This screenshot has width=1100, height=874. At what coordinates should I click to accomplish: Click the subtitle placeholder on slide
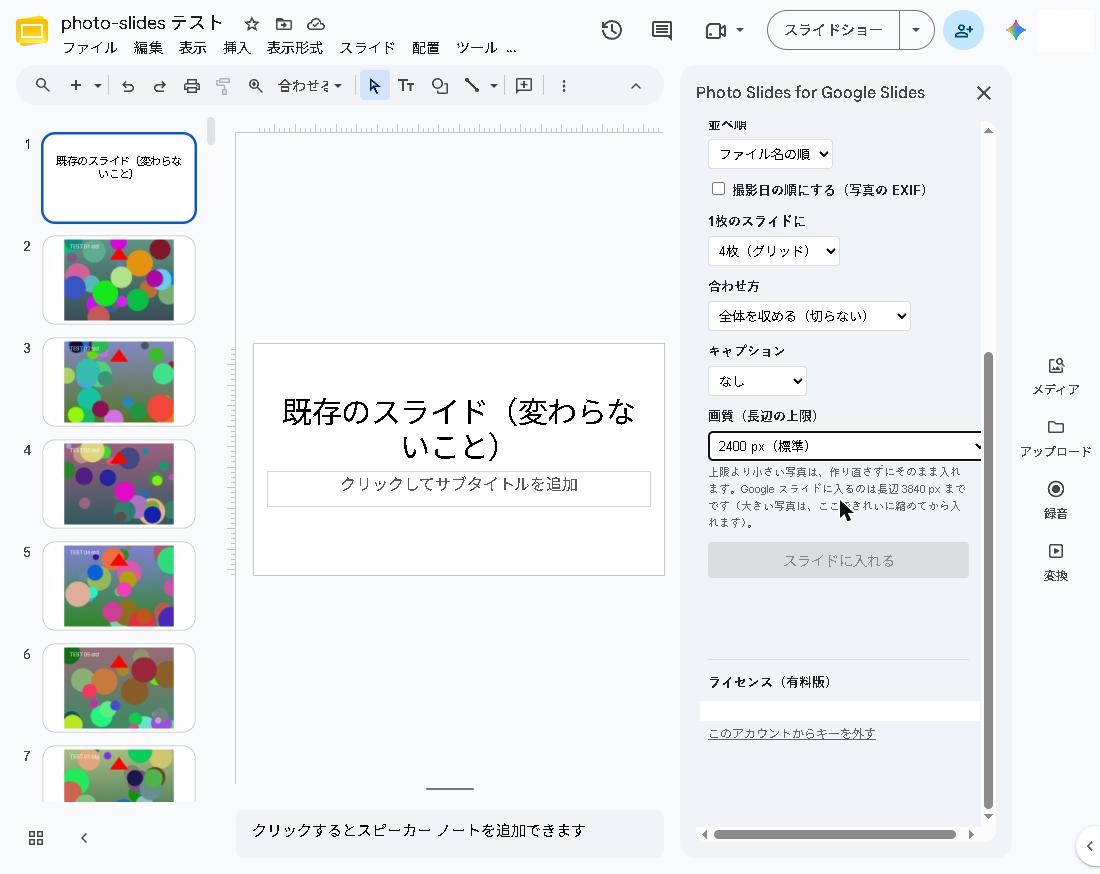(459, 488)
